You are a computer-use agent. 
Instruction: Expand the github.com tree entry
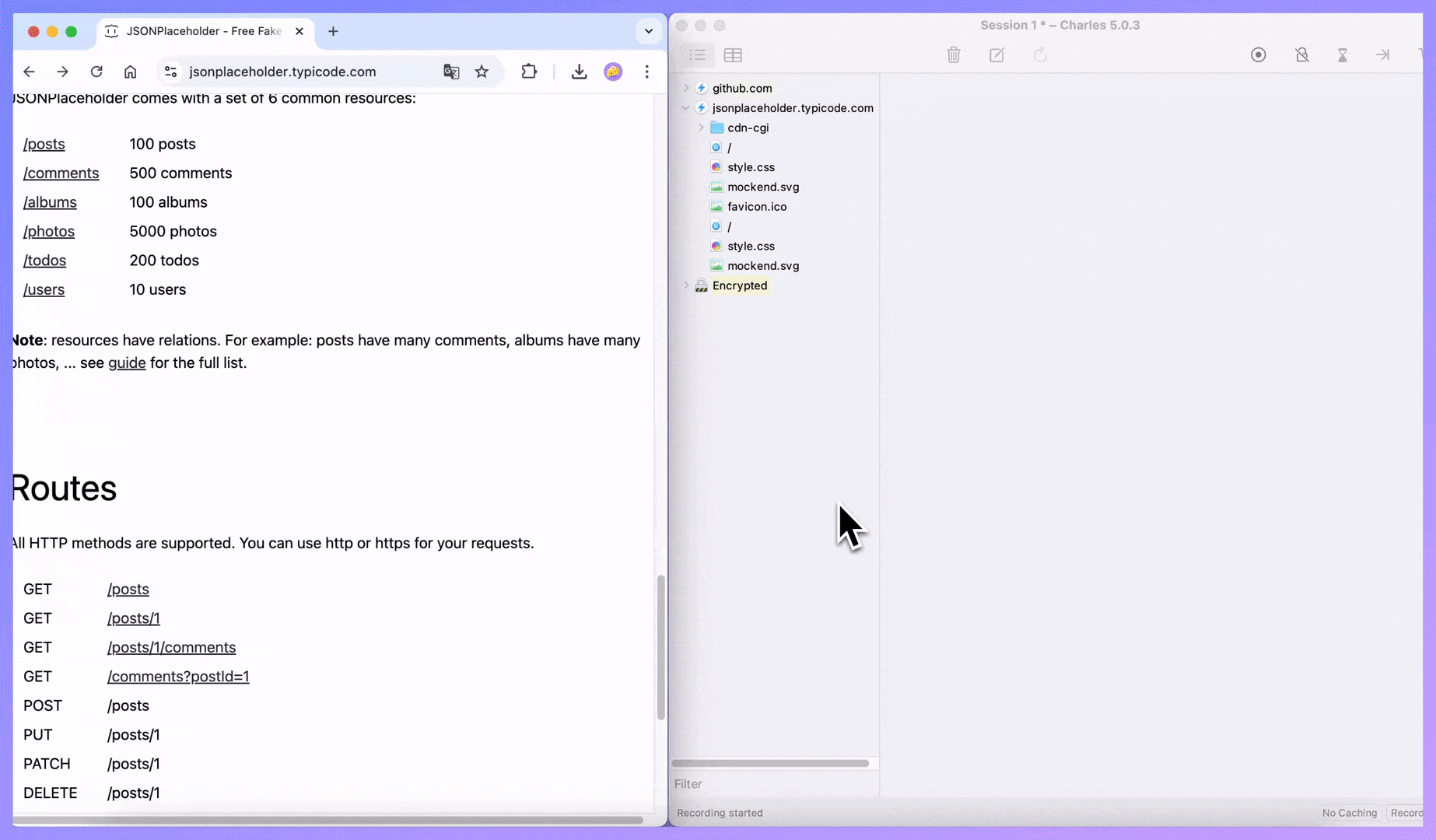[x=685, y=88]
